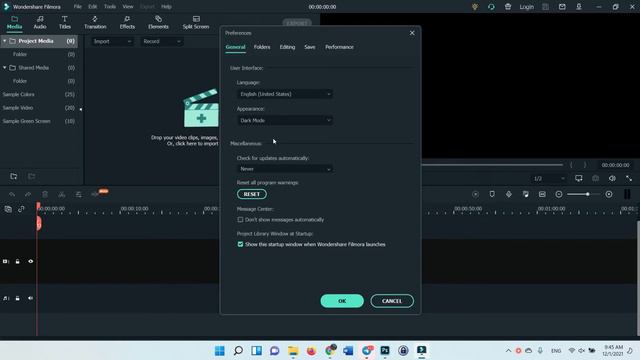The width and height of the screenshot is (640, 360).
Task: Click the voiceover microphone icon in timeline toolbar
Action: point(509,194)
